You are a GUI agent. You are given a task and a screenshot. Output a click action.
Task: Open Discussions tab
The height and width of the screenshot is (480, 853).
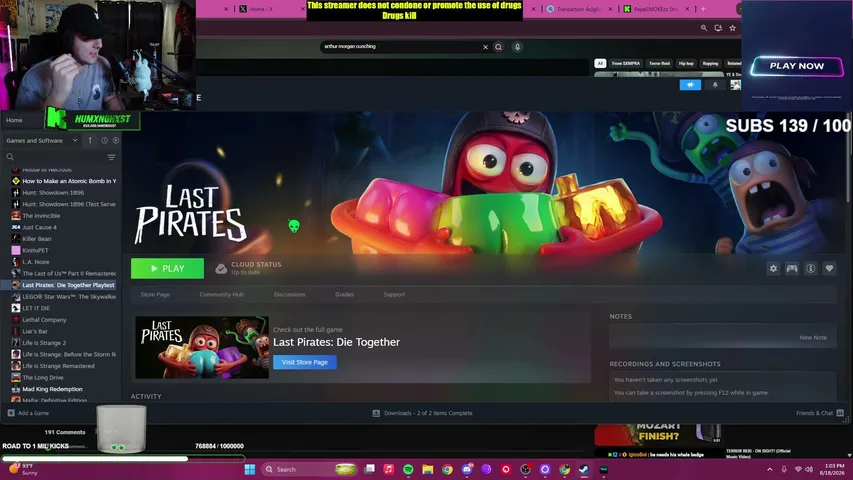pos(289,294)
